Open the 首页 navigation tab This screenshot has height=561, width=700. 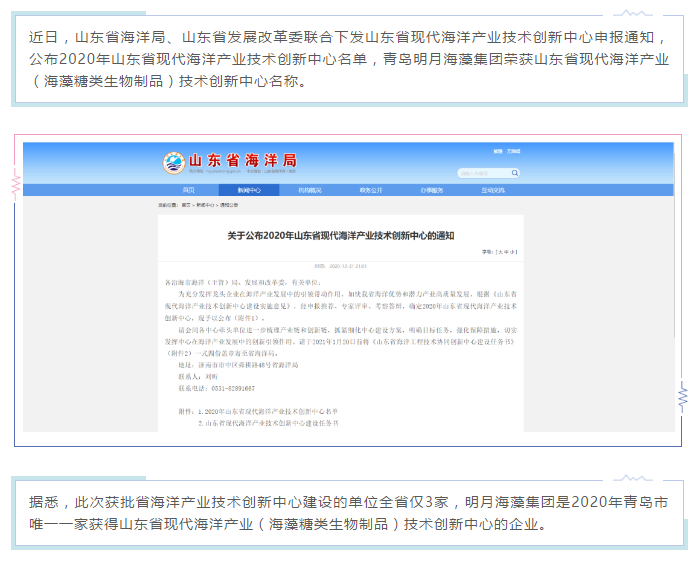[x=188, y=190]
